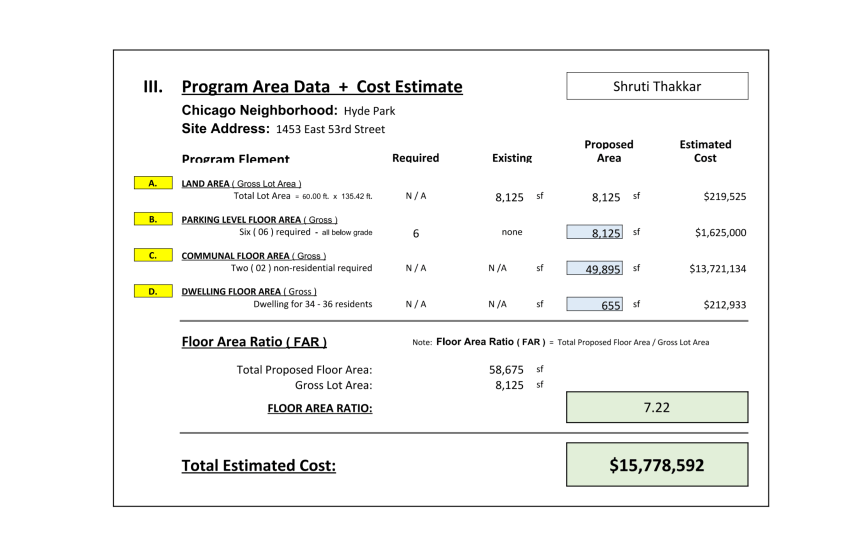Select the yellow B. row label
Image resolution: width=862 pixels, height=557 pixels.
pos(152,220)
